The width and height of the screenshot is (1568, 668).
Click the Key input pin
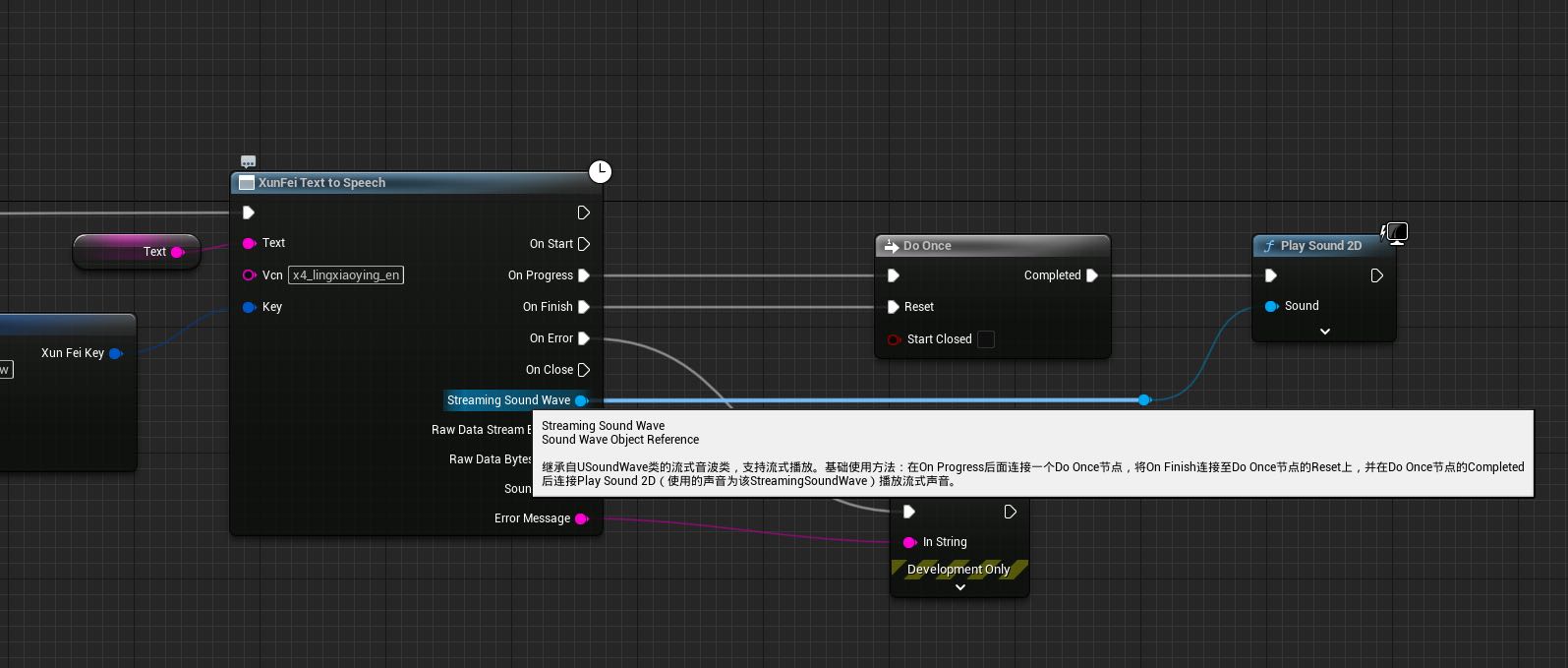tap(250, 307)
